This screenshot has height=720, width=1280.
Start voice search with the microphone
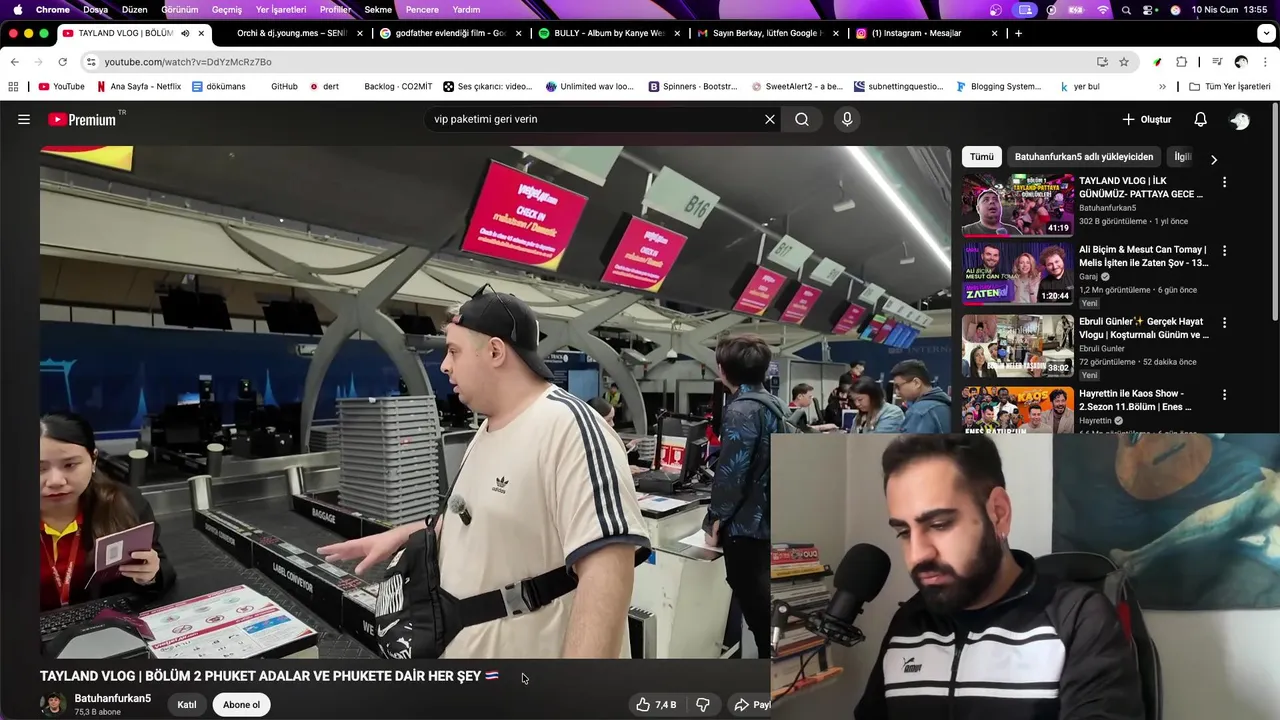click(847, 119)
